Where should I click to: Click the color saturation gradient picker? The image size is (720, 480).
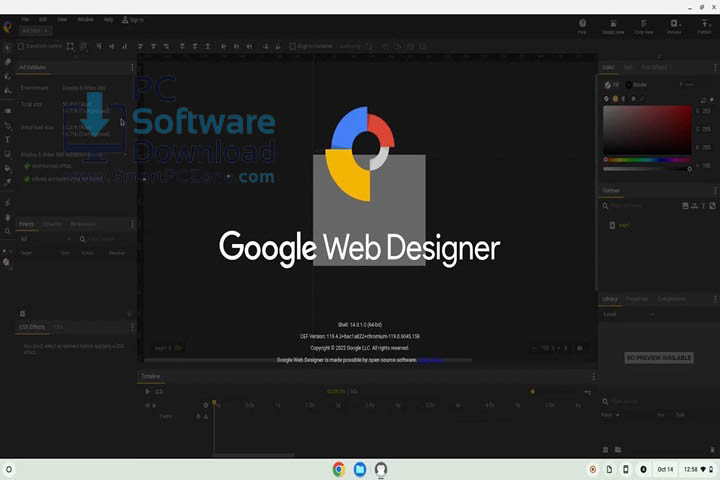pos(647,130)
